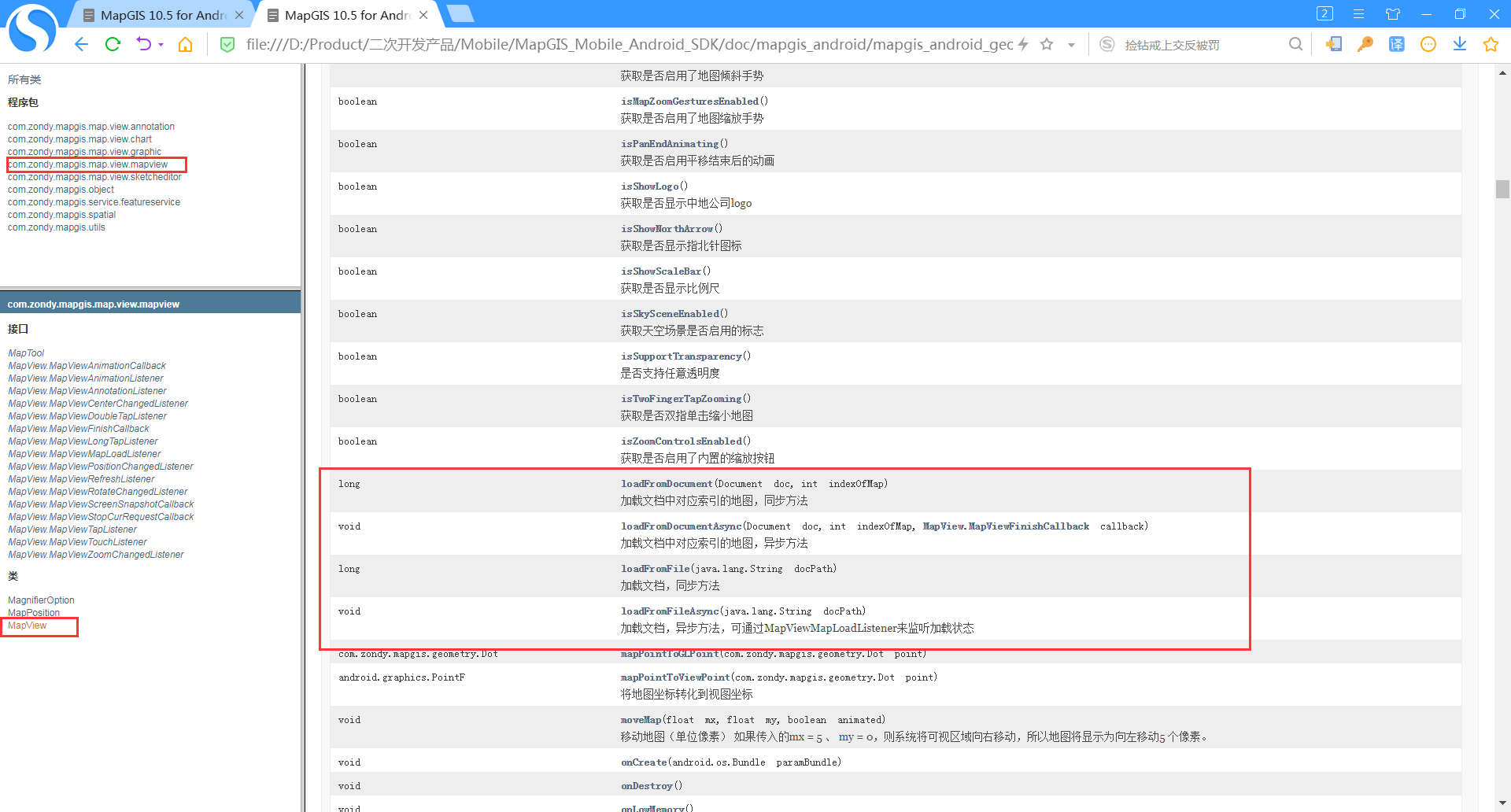Open the onCreate method link
The width and height of the screenshot is (1511, 812).
pos(644,762)
